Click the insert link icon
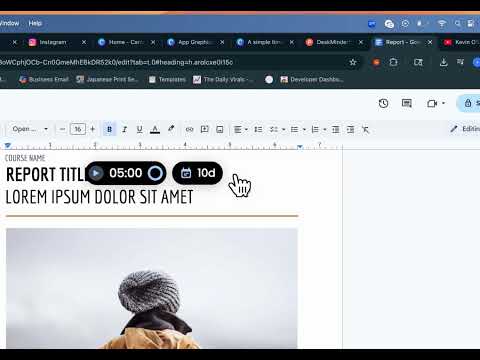 point(189,129)
